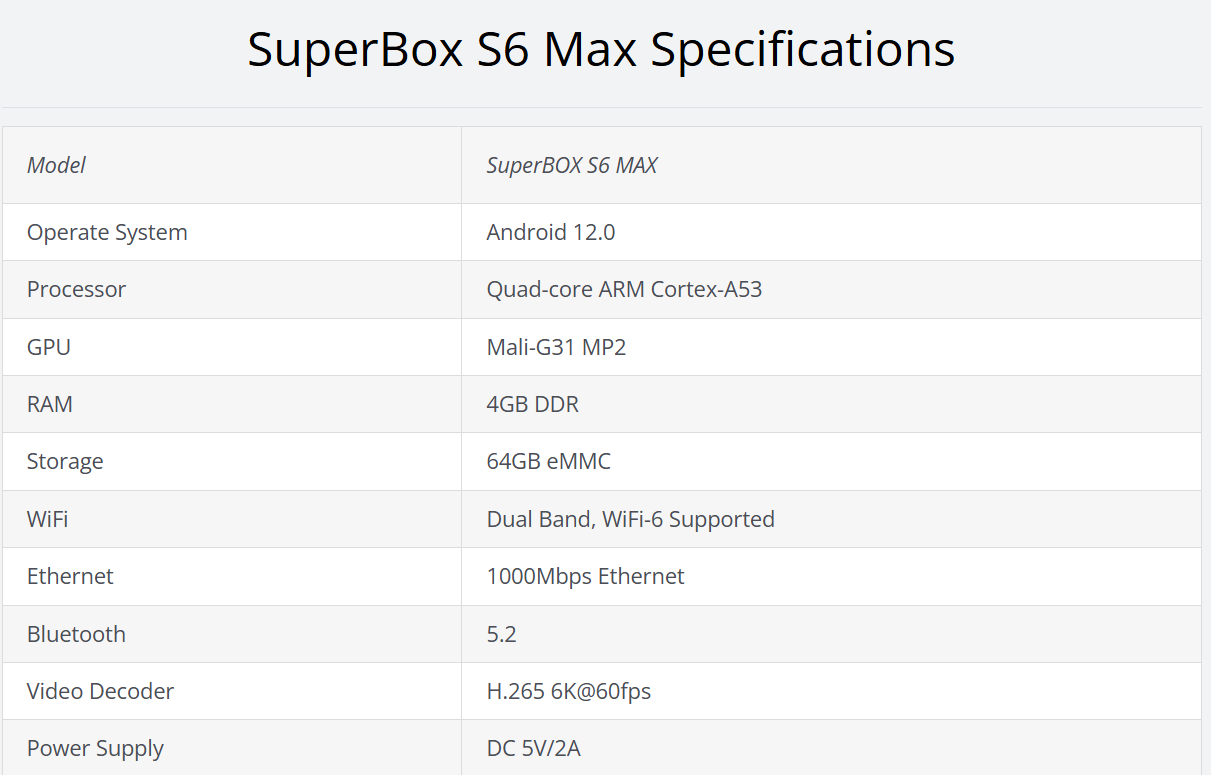Select the H.265 6K@60fps value
This screenshot has width=1211, height=775.
coord(568,691)
